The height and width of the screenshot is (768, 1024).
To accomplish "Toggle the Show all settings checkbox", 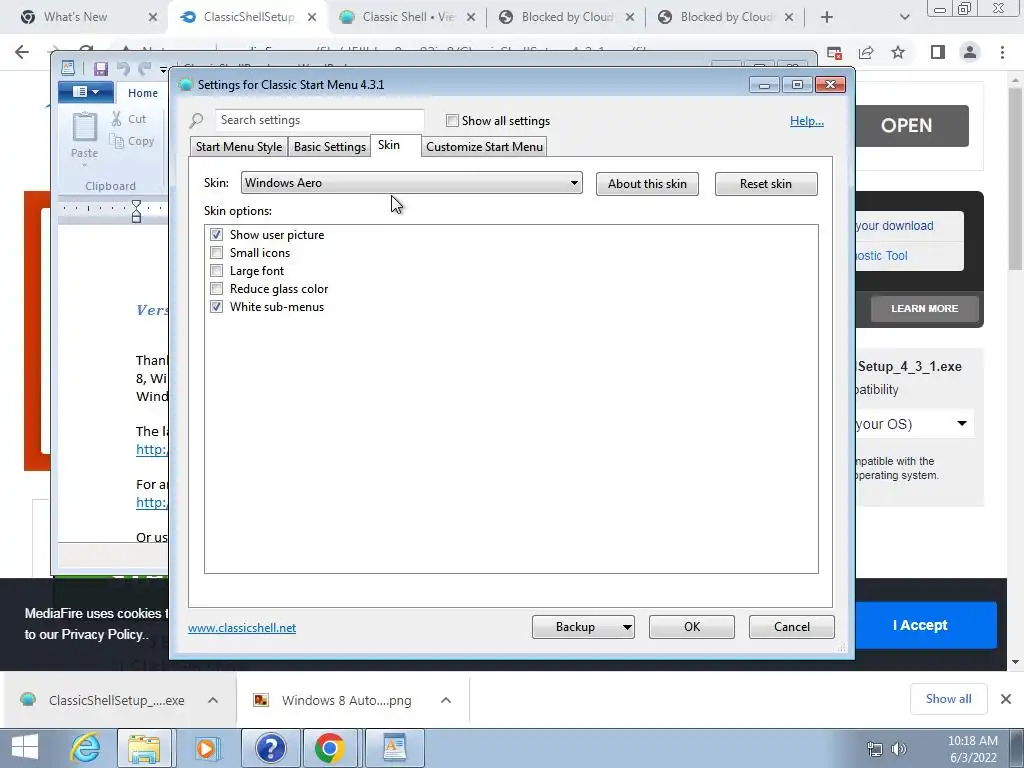I will pos(452,121).
